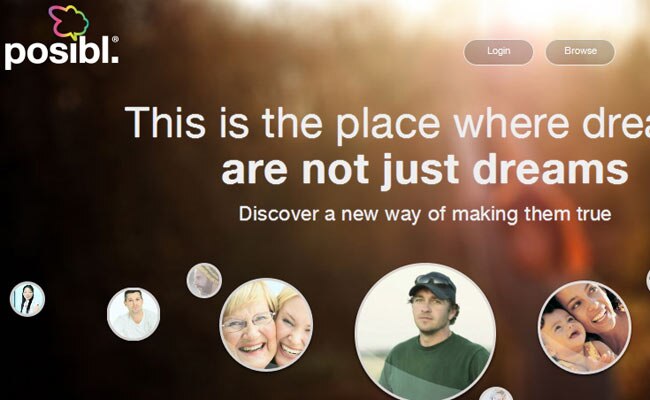
Task: Click the cut-off bubble at right edge
Action: click(648, 280)
